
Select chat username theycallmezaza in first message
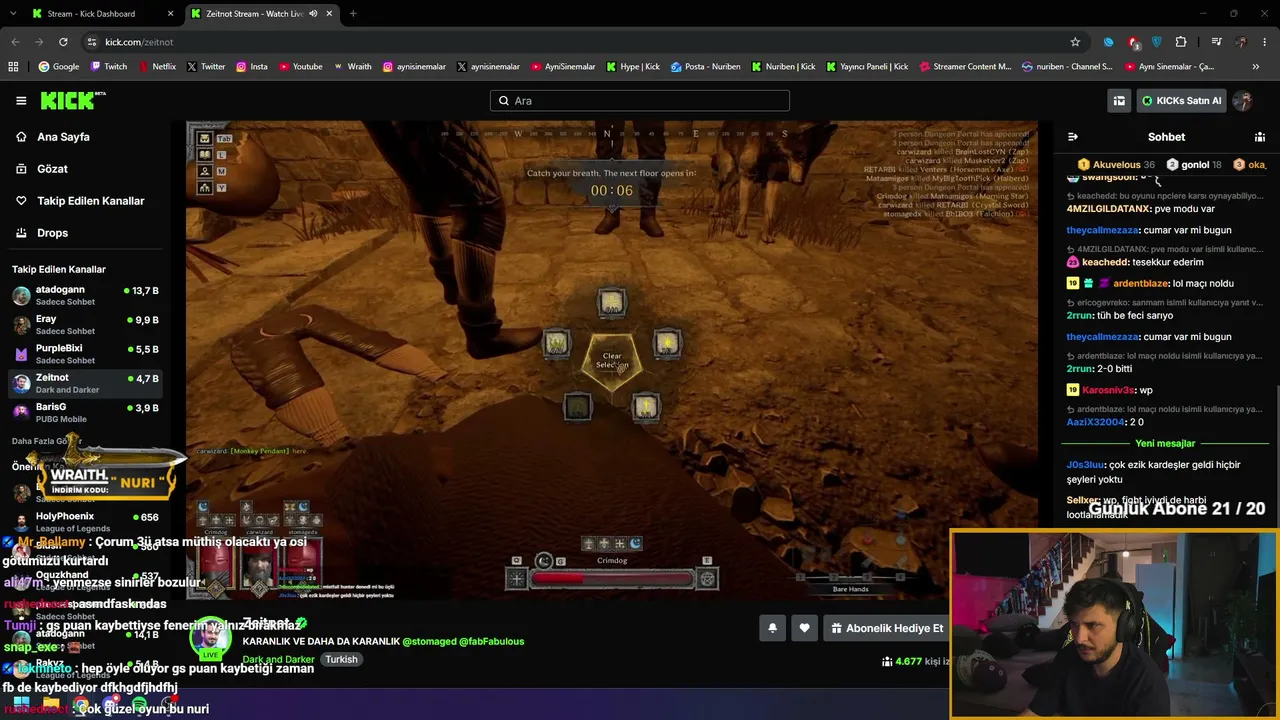point(1103,230)
